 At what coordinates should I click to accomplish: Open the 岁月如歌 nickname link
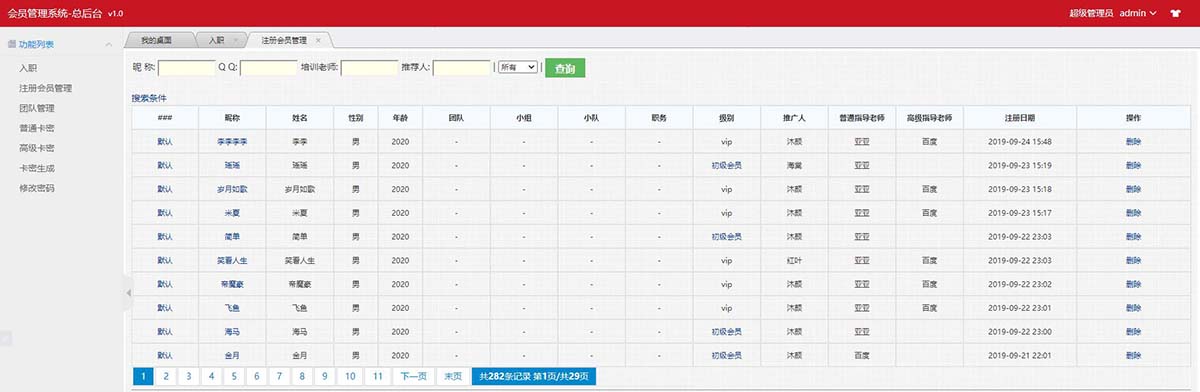[x=232, y=189]
